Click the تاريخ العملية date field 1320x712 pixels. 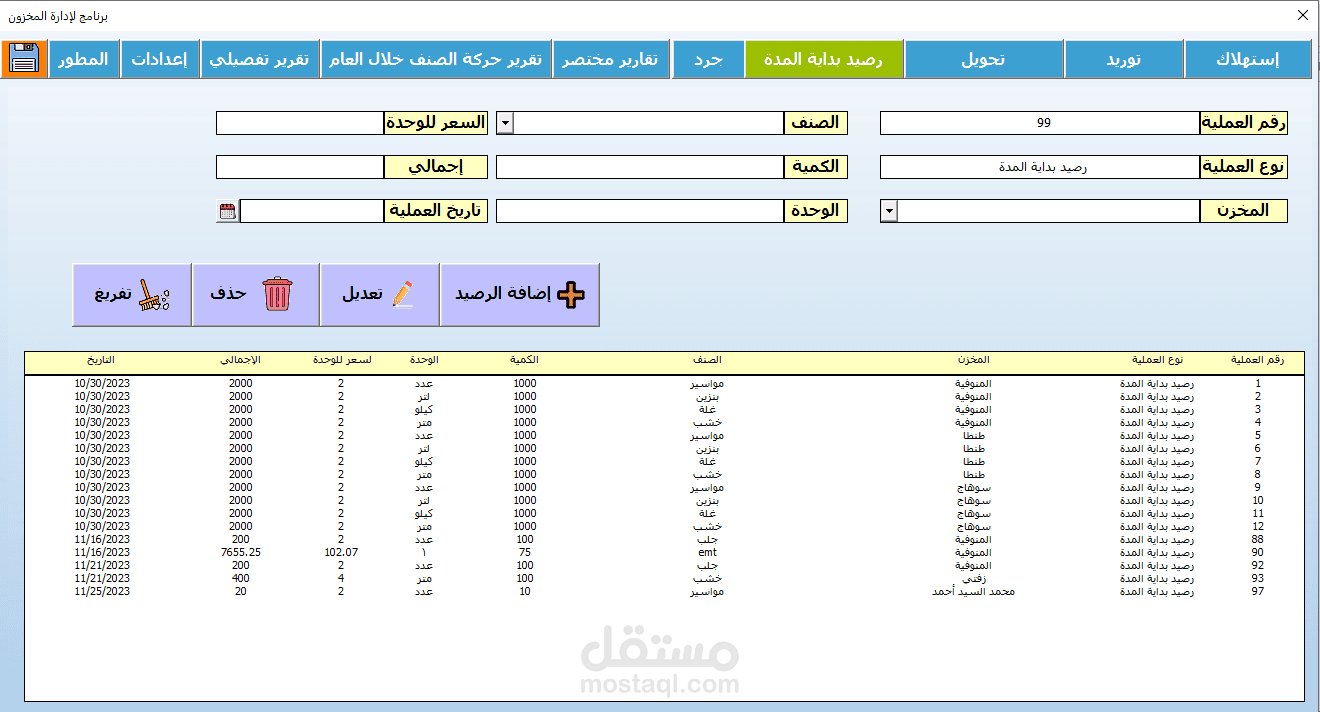point(312,211)
